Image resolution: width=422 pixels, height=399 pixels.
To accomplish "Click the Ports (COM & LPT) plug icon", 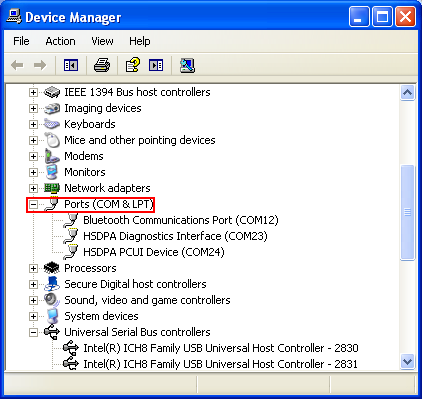I will point(52,204).
